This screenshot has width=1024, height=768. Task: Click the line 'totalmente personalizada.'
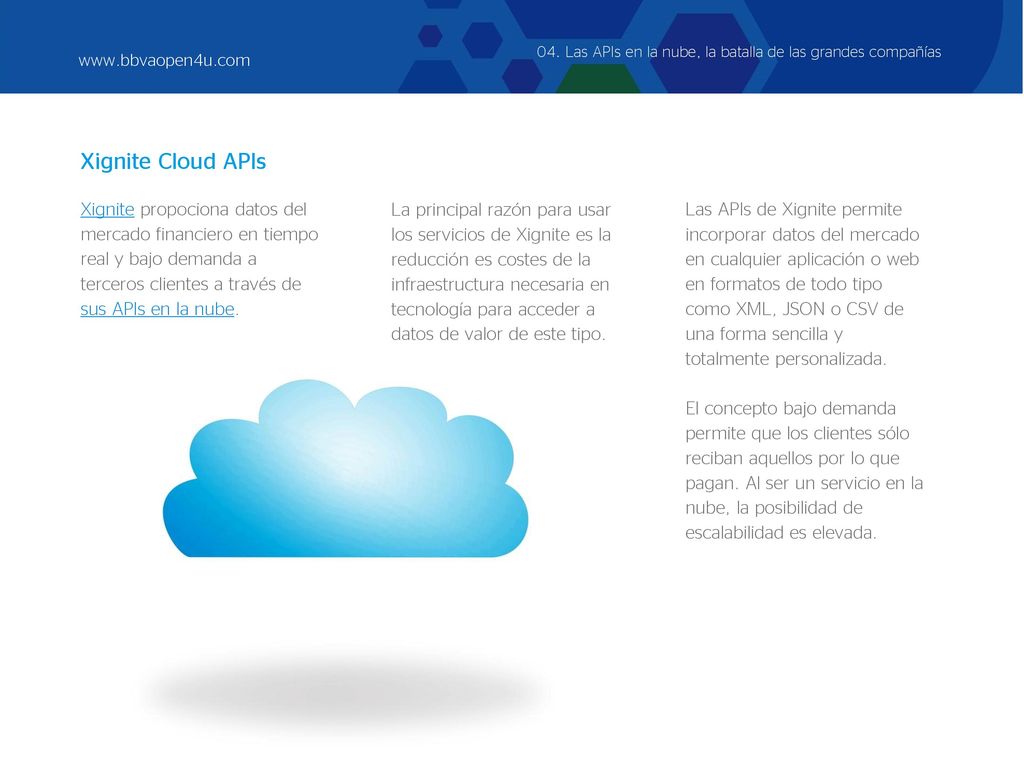[786, 359]
